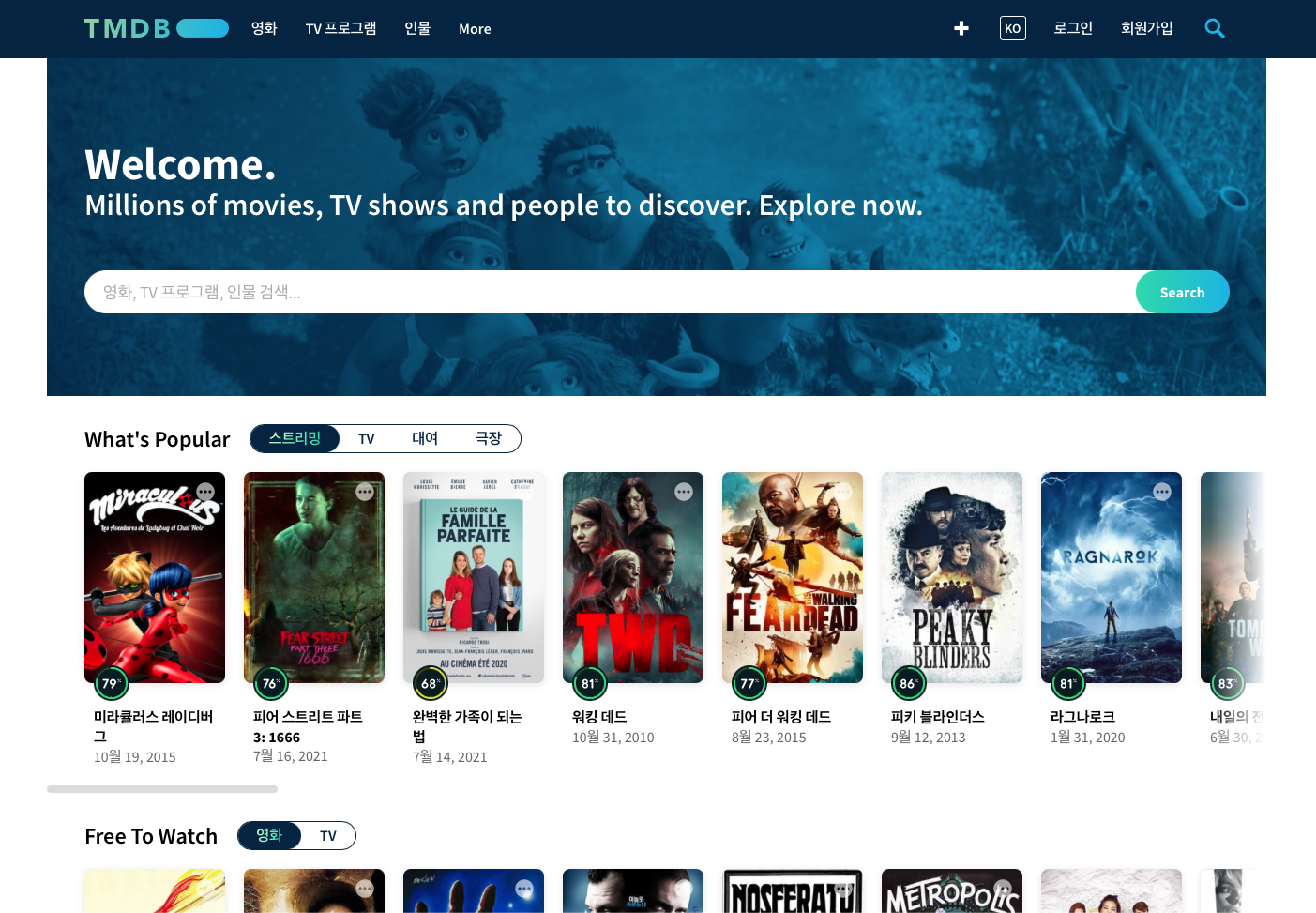Click the TMDB logo
This screenshot has height=913, width=1316.
tap(156, 28)
